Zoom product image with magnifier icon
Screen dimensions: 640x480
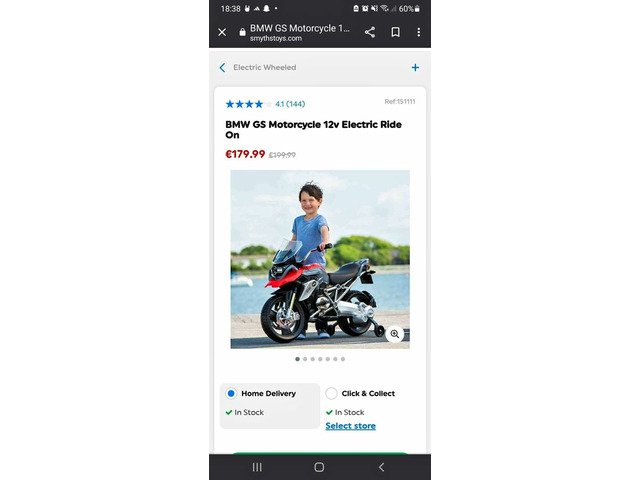(395, 334)
